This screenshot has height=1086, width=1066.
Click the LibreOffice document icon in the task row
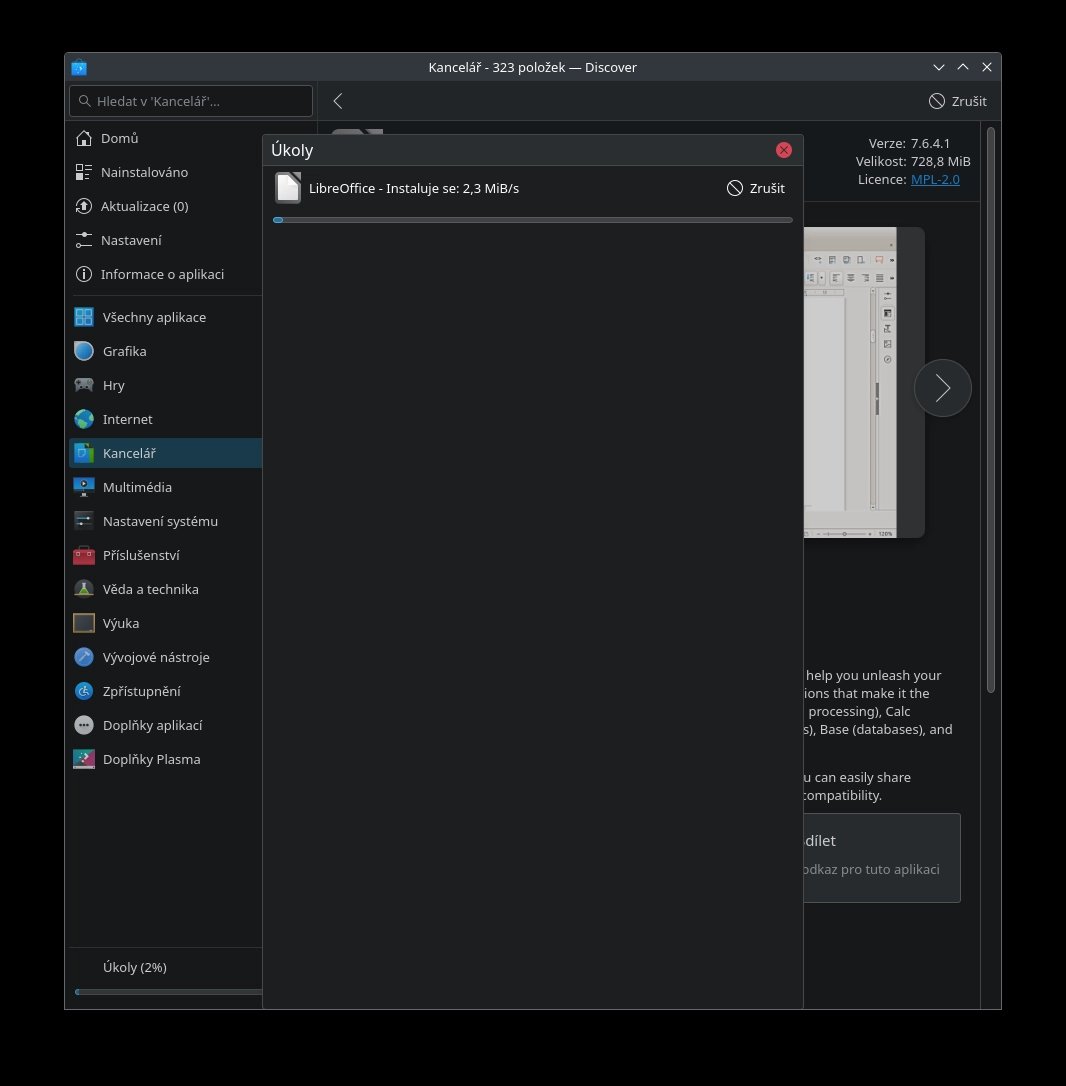(288, 188)
